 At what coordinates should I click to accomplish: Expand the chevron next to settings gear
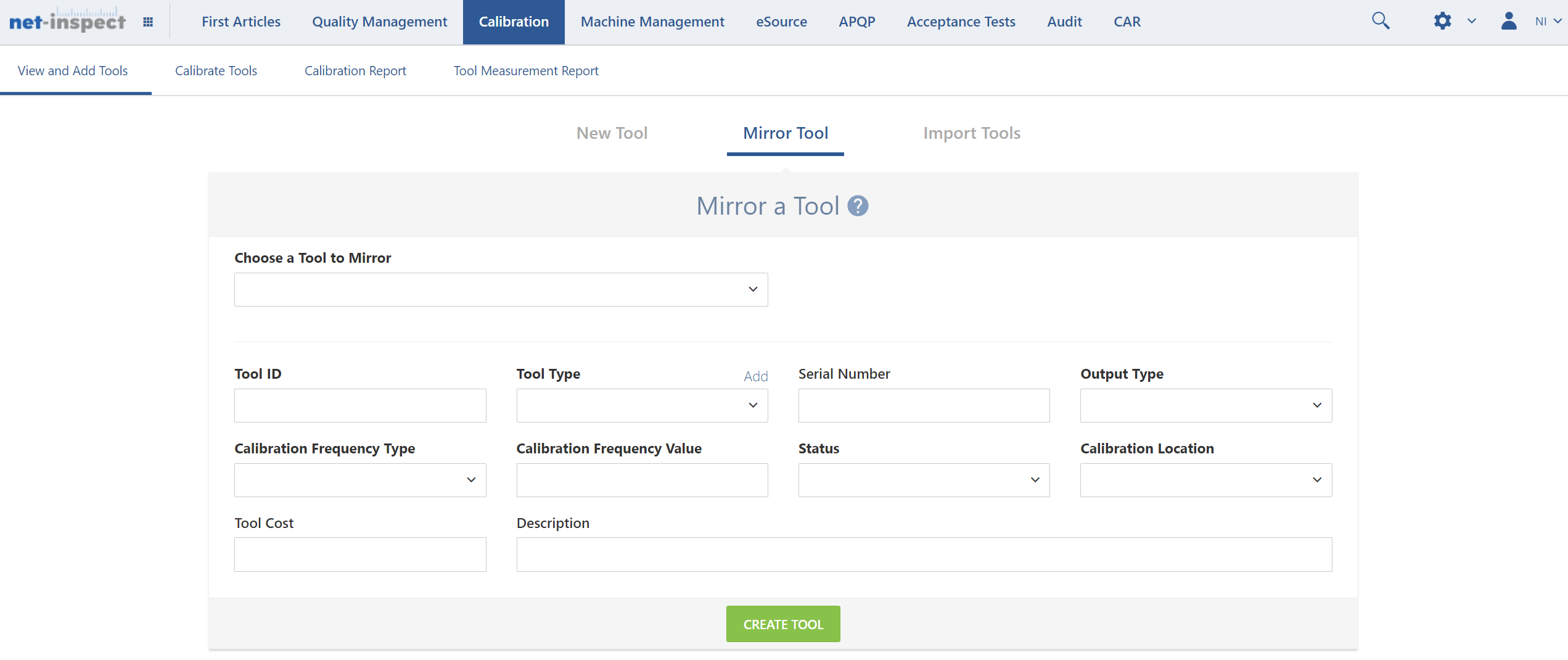point(1472,21)
